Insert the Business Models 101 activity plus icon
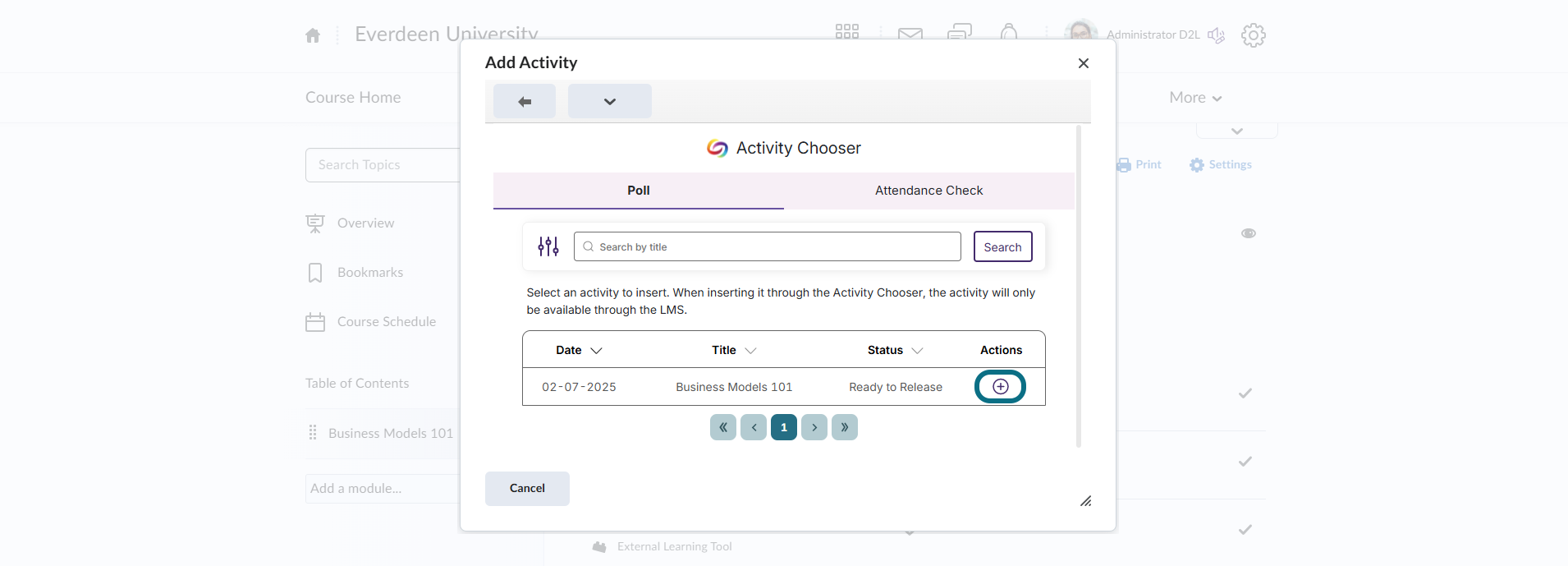The image size is (1568, 566). click(x=1000, y=386)
